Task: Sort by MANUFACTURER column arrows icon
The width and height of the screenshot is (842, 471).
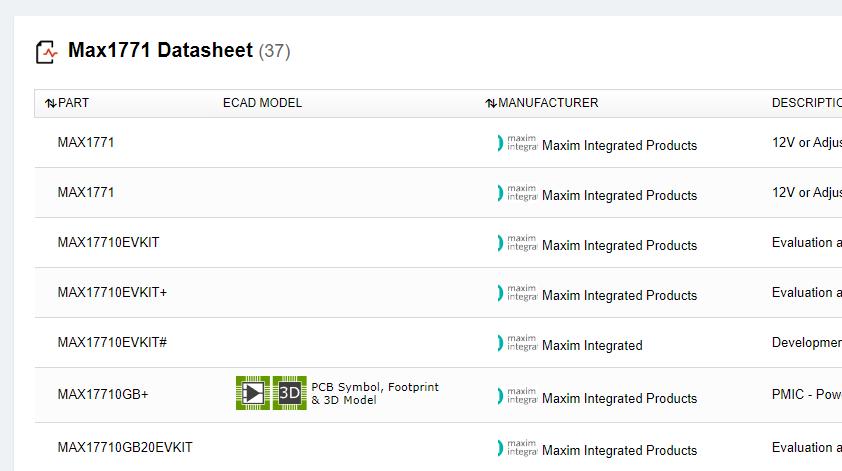Action: (x=491, y=103)
